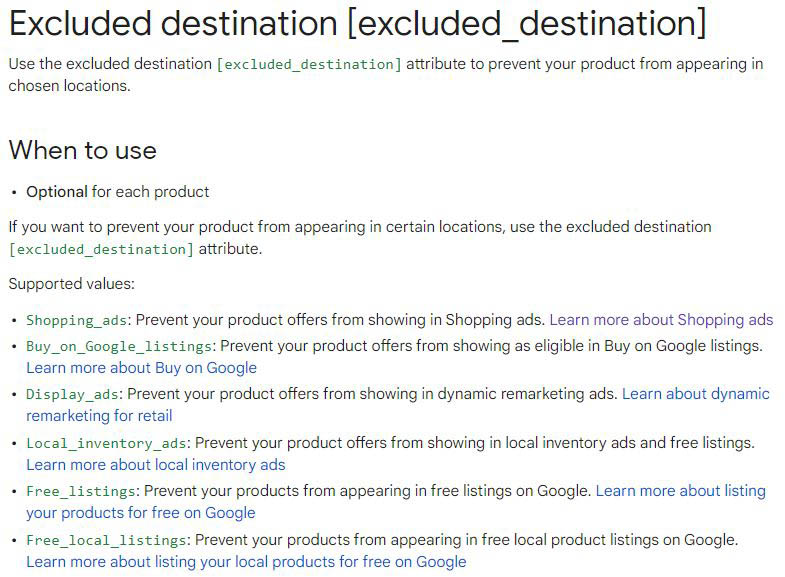Click the Shopping_ads code value
The width and height of the screenshot is (785, 577).
point(77,320)
